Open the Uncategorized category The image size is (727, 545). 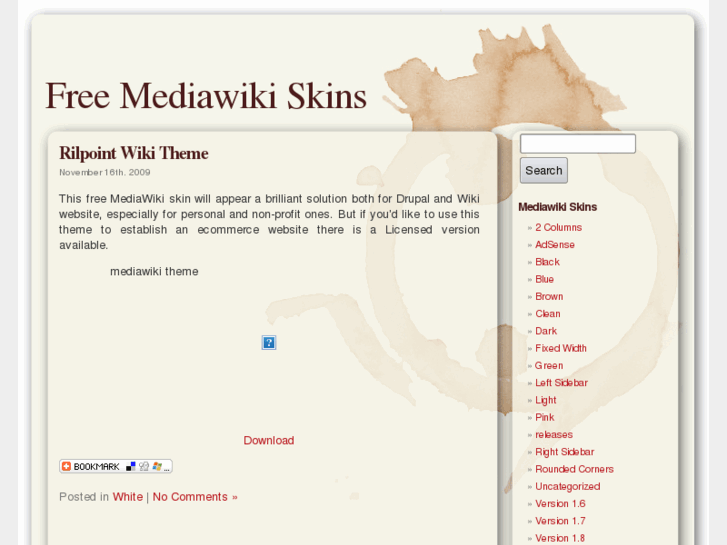(568, 487)
